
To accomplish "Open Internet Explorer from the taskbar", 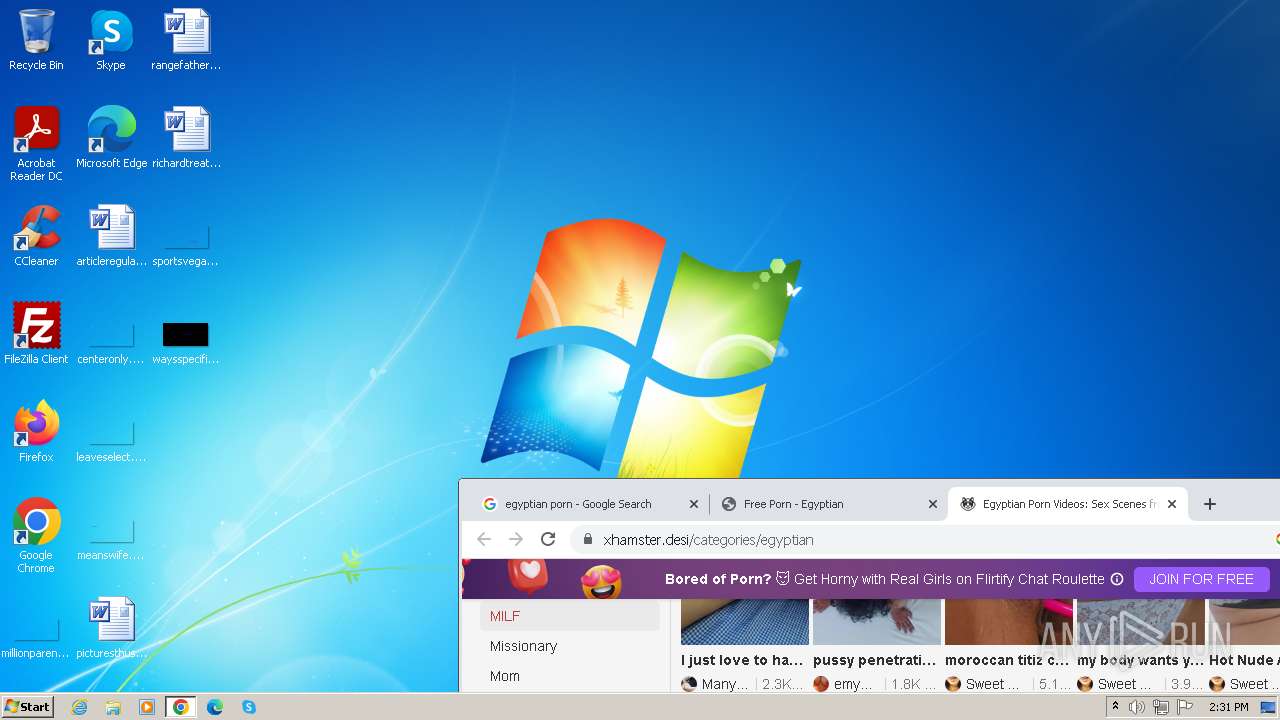I will click(79, 707).
